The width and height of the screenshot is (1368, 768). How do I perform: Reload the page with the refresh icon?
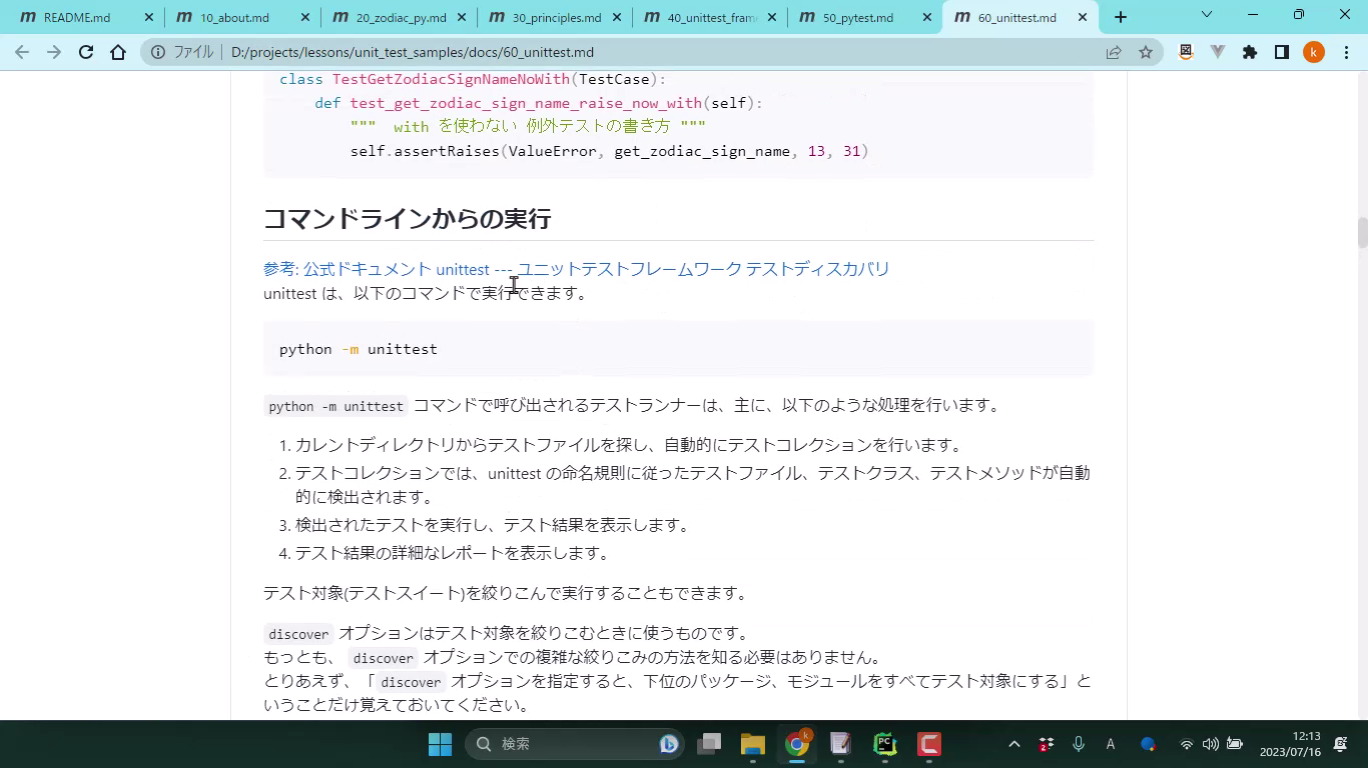pos(86,53)
